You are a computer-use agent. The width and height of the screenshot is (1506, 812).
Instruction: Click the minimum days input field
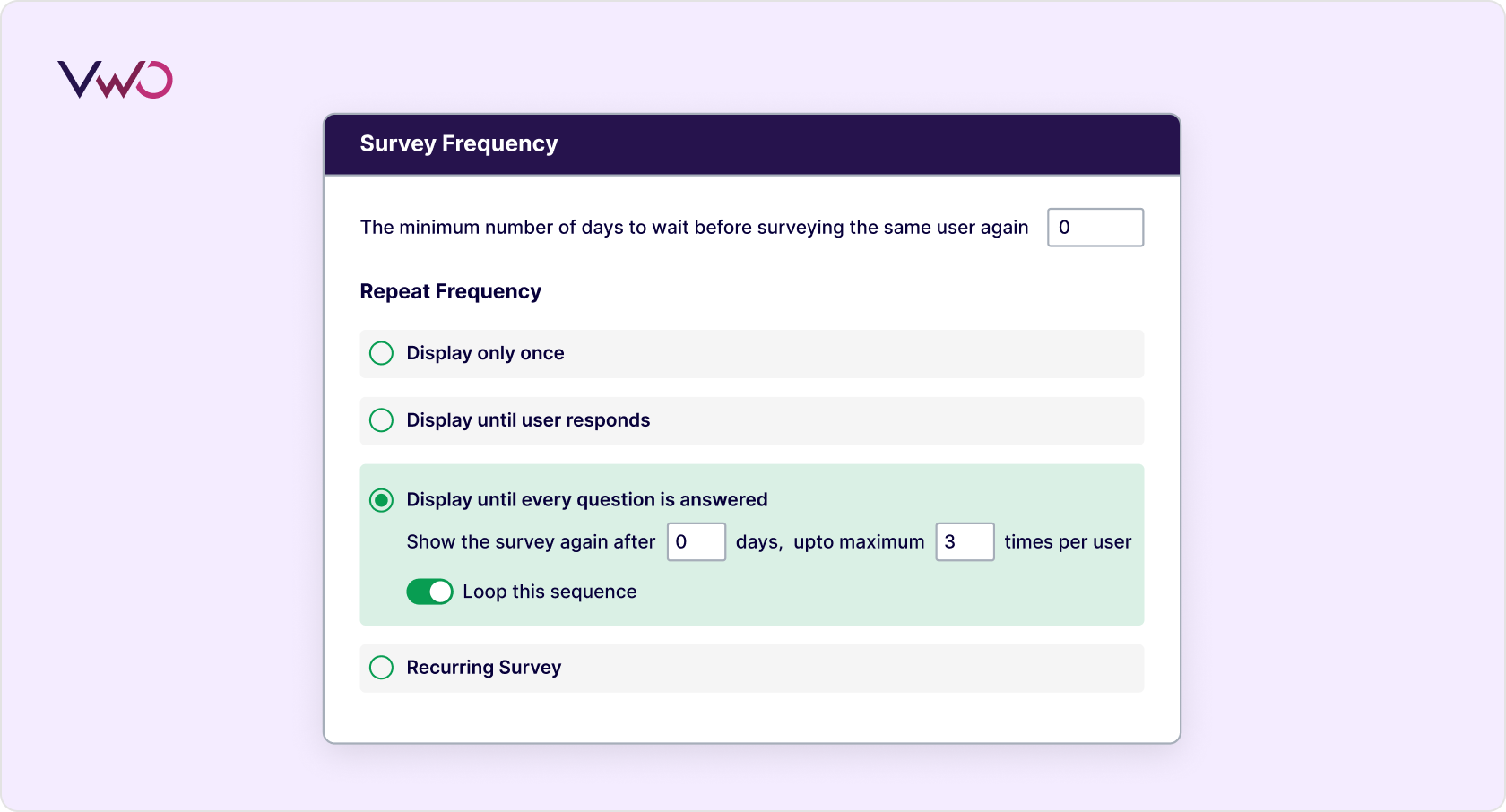1095,228
